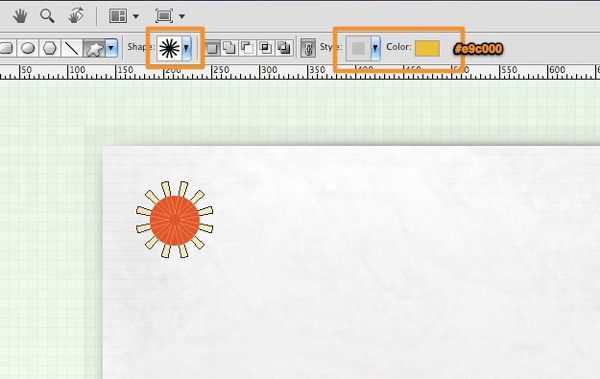Open the custom Shape picker dropdown
The width and height of the screenshot is (600, 379).
pos(186,48)
